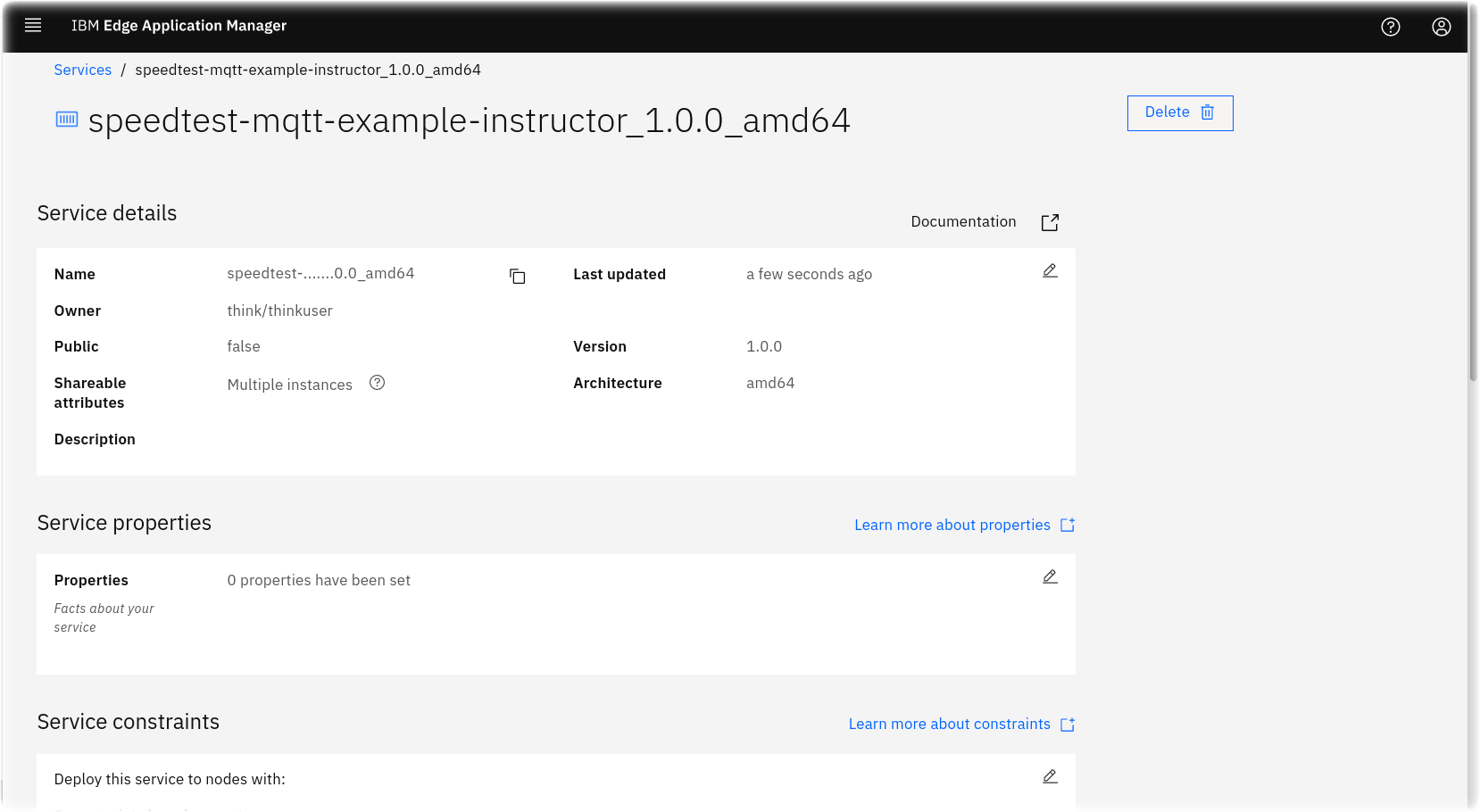Click the service icon beside the title

pos(67,120)
